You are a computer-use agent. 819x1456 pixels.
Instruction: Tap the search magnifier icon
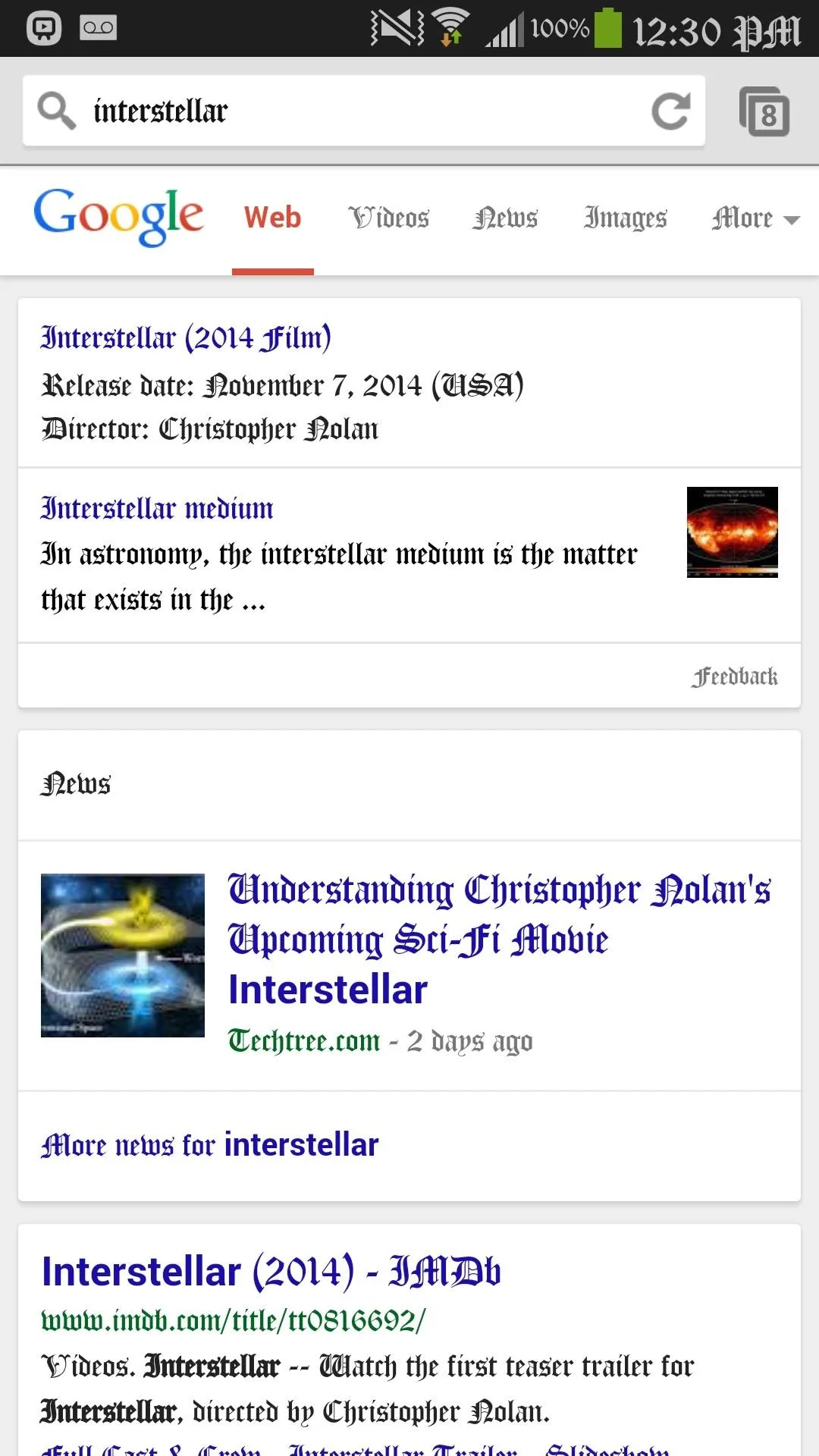click(57, 111)
